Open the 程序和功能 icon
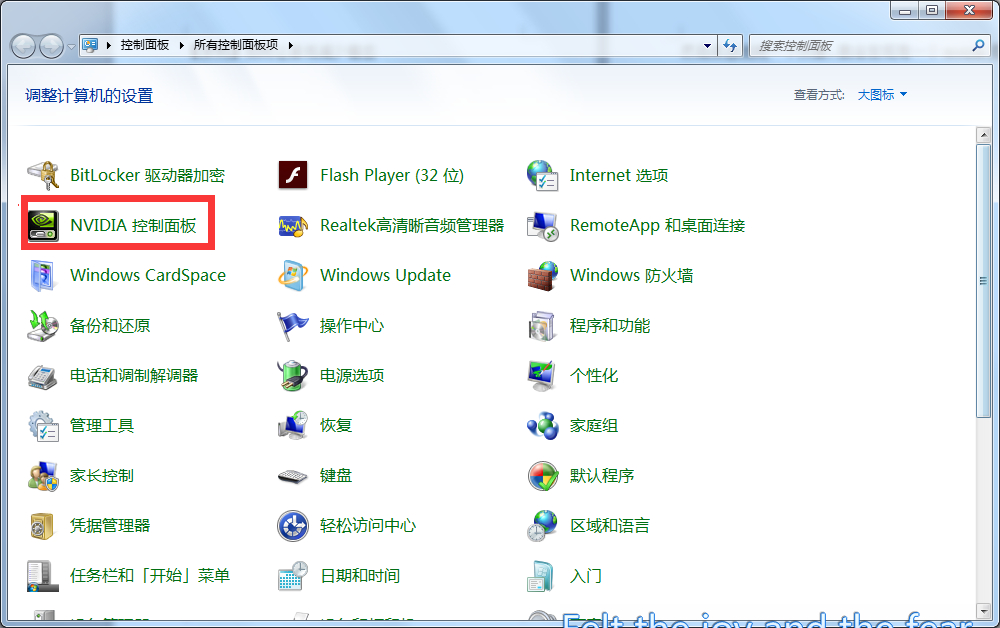Viewport: 1000px width, 628px height. point(543,325)
